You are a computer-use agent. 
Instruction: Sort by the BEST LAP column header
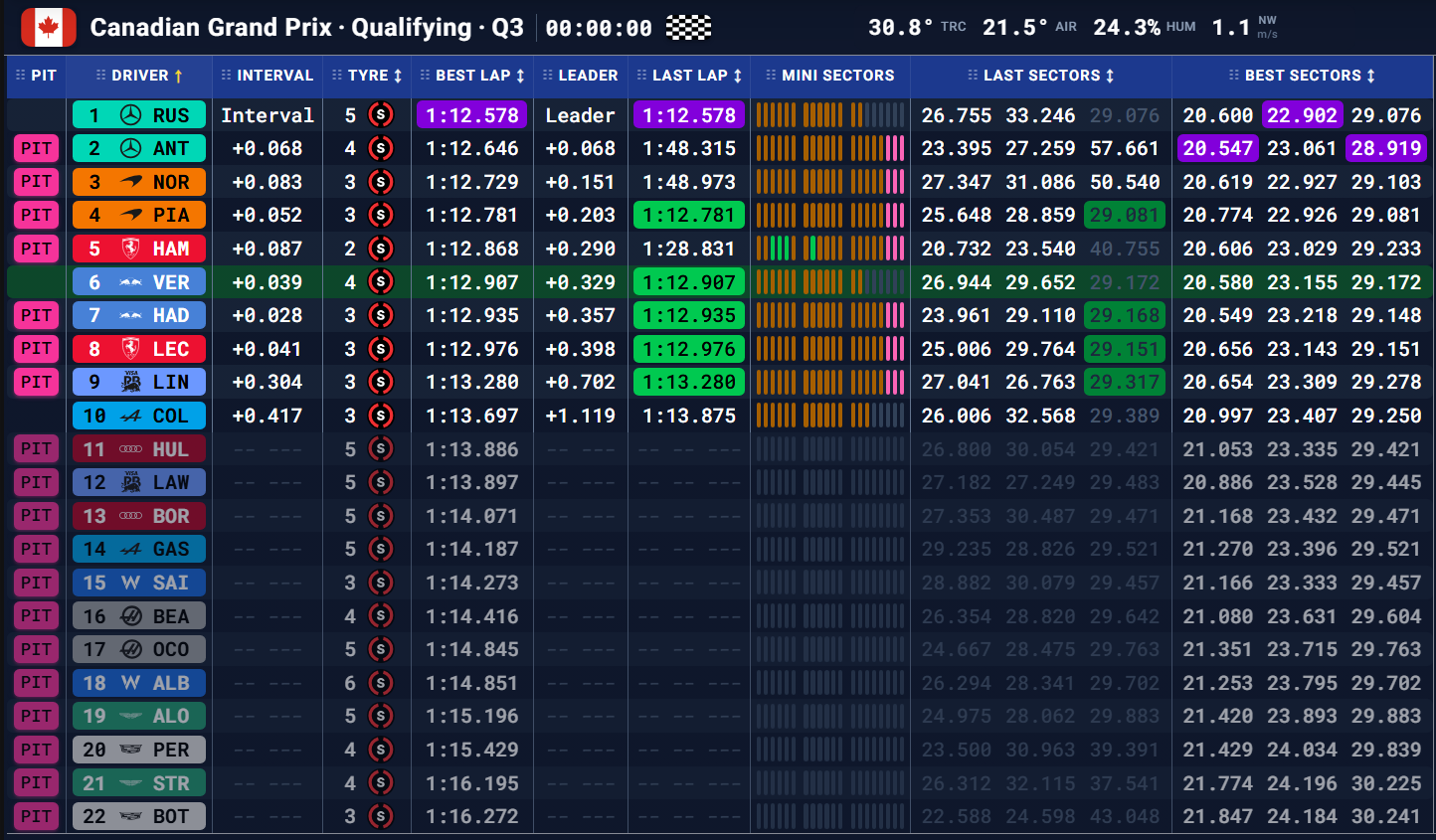click(x=472, y=76)
